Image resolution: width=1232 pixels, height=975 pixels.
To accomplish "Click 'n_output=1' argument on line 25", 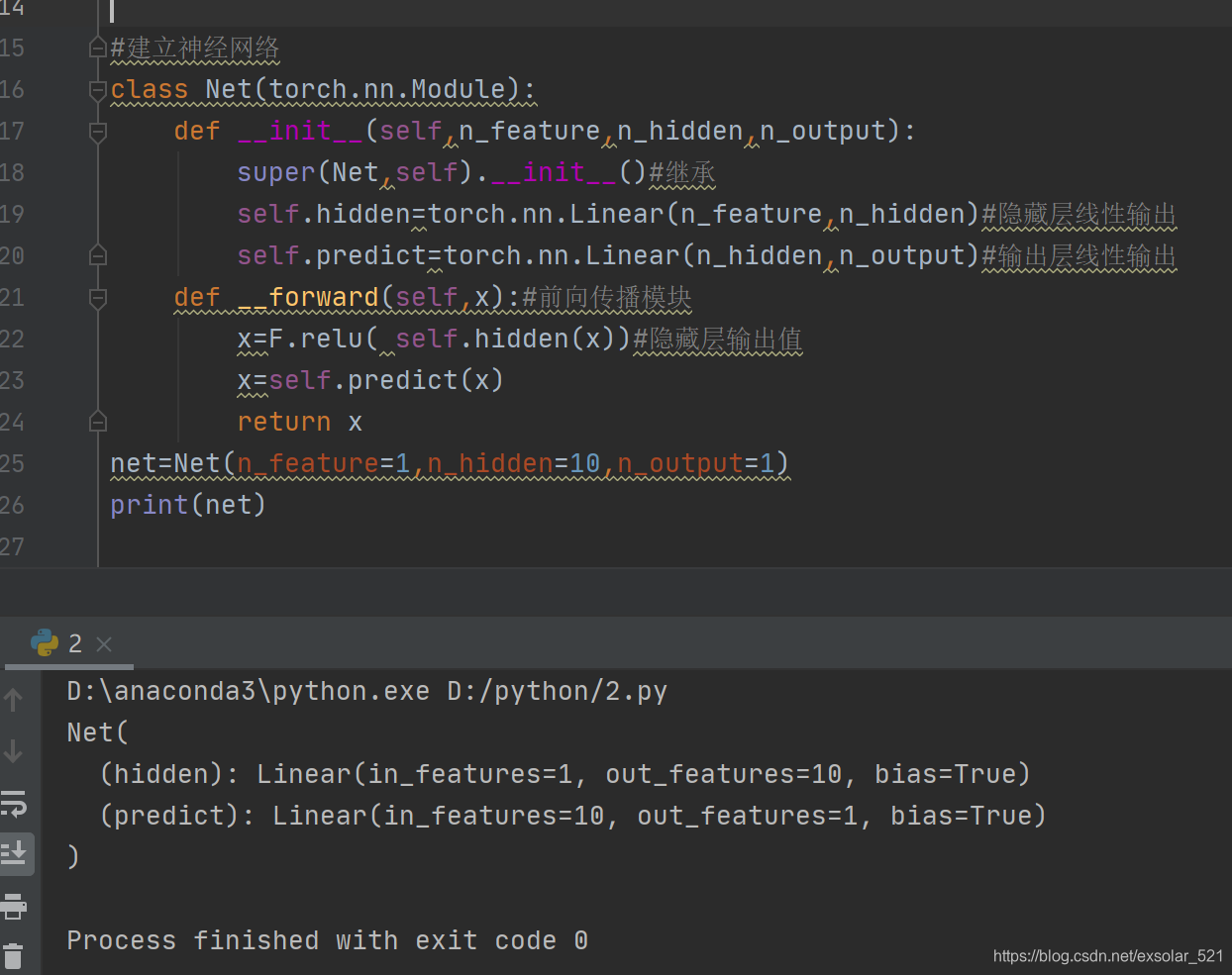I will point(696,463).
